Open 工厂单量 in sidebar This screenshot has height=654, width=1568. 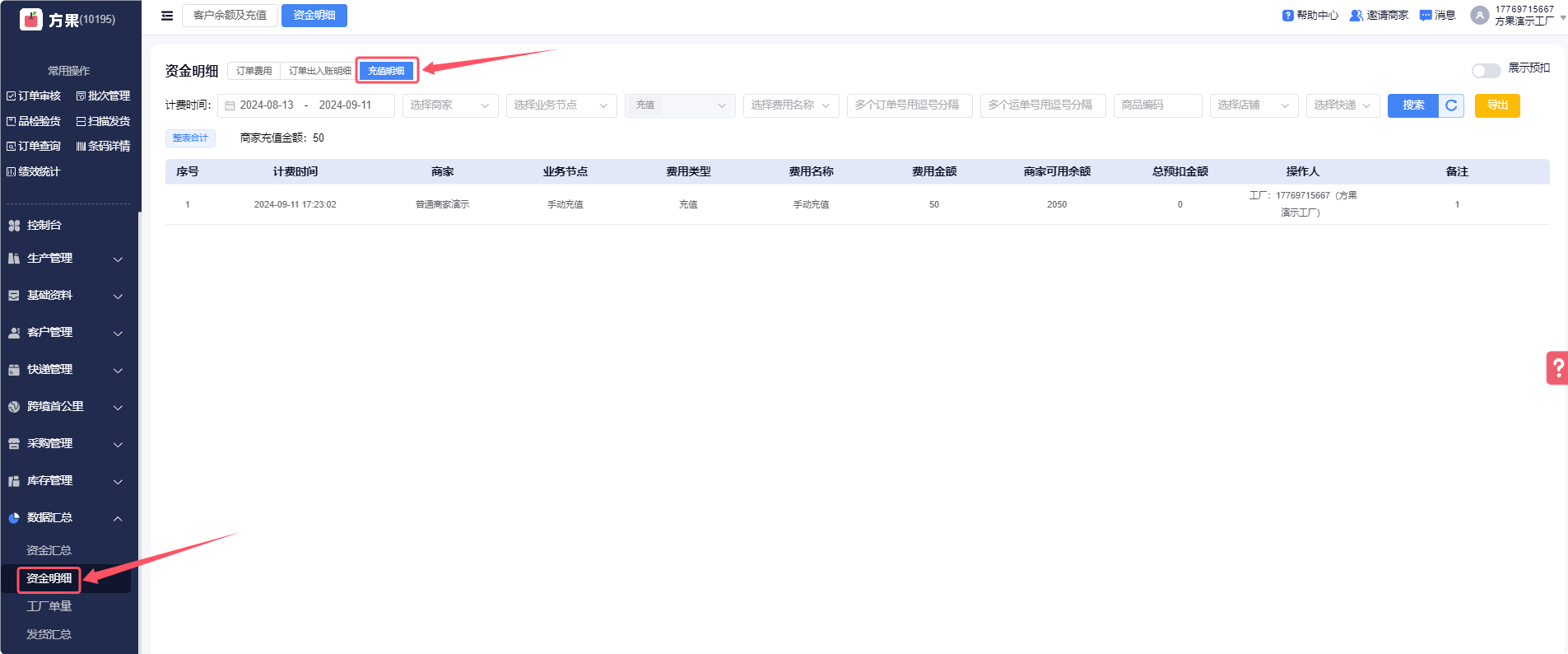49,606
